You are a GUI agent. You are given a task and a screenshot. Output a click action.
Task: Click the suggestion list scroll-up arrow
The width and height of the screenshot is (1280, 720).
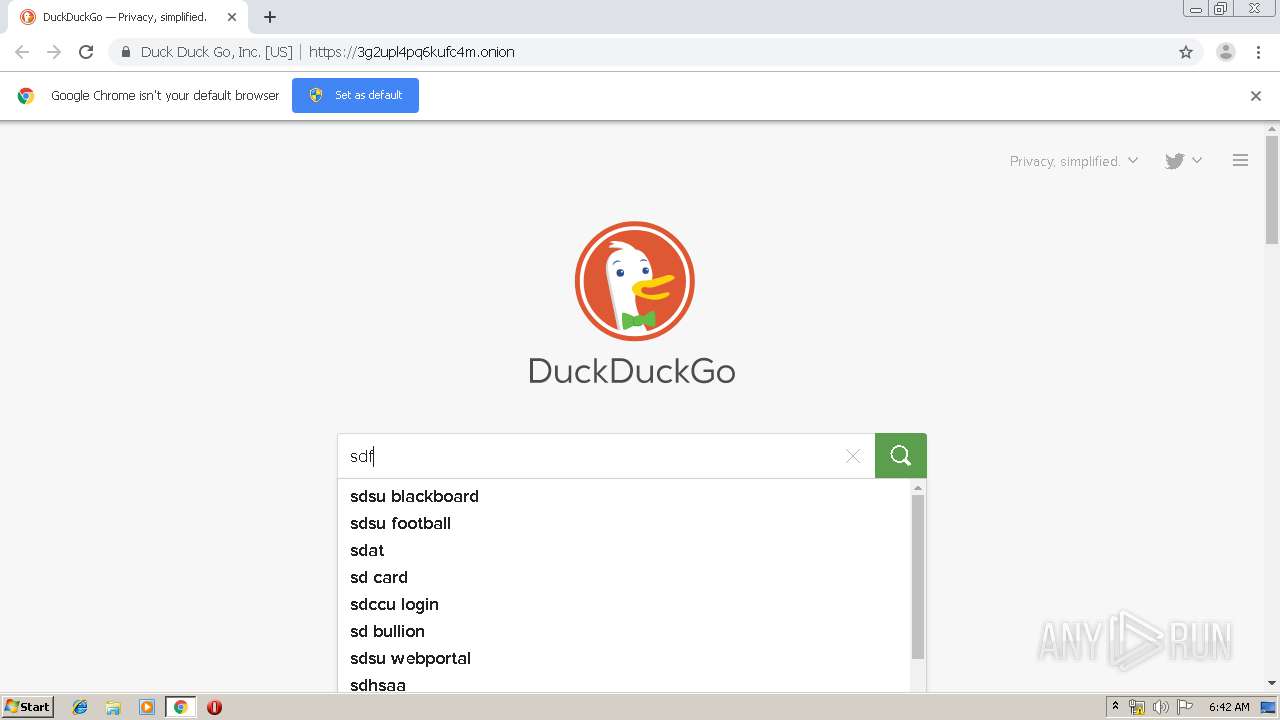[x=918, y=488]
